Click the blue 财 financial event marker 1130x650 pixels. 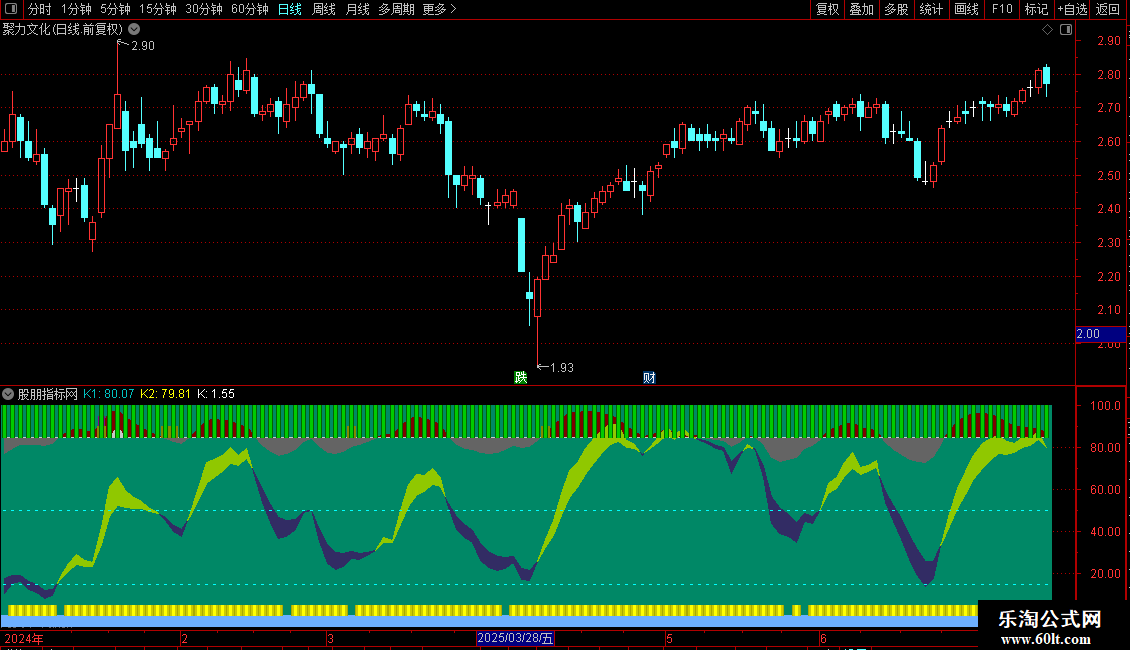click(649, 378)
